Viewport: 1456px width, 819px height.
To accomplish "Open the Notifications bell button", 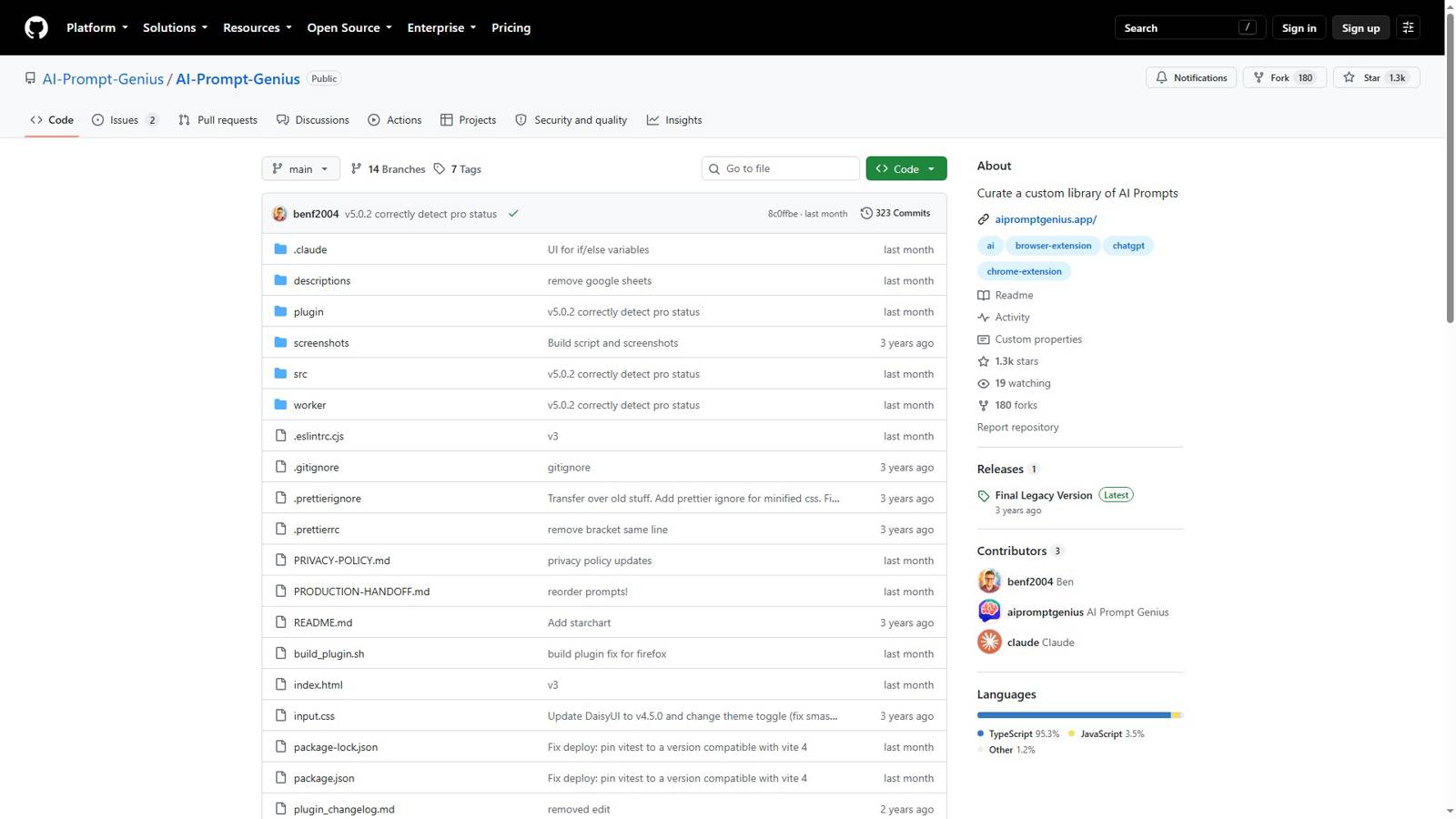I will pos(1190,77).
